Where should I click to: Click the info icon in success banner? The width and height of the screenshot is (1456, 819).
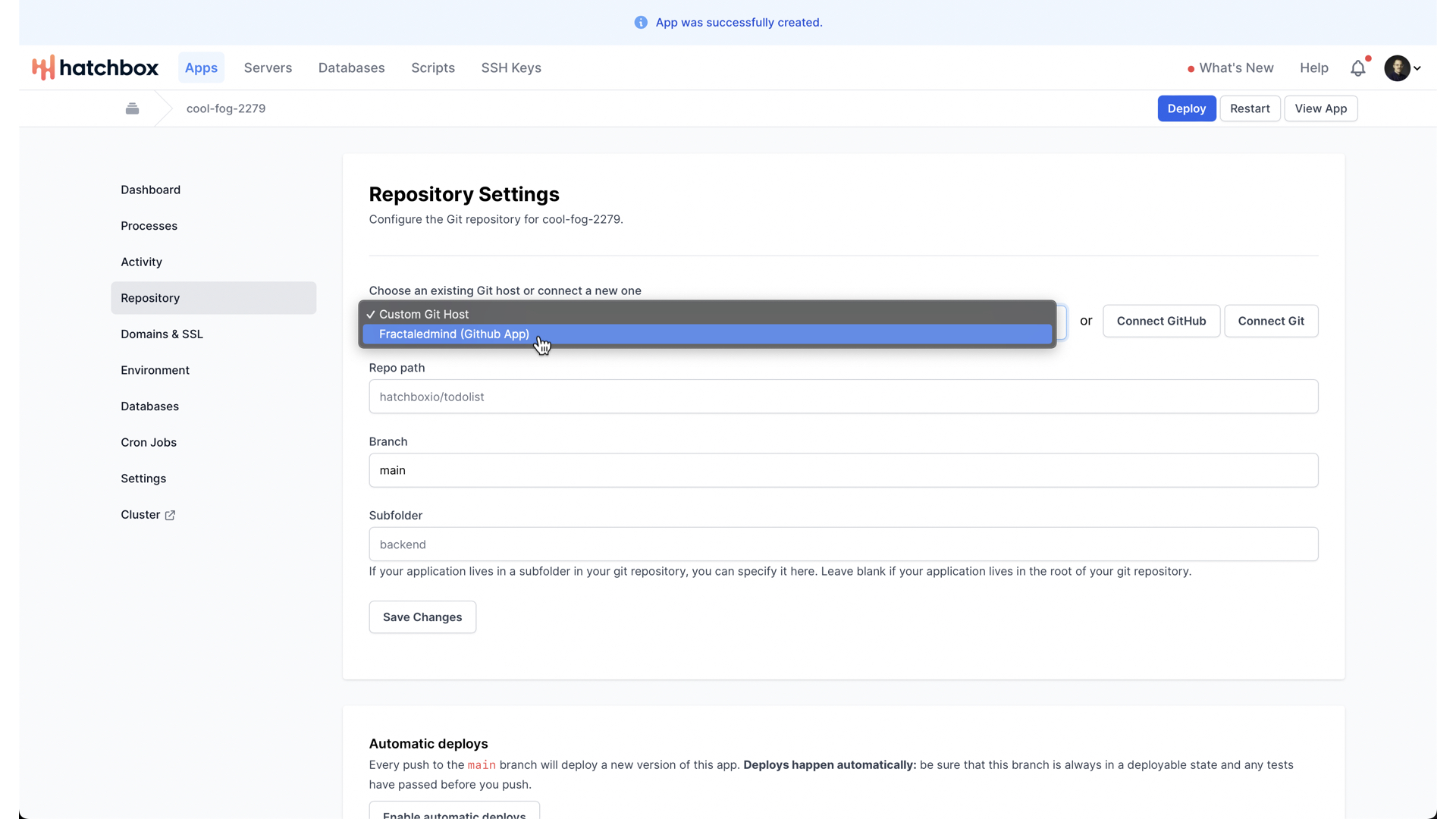[x=641, y=23]
